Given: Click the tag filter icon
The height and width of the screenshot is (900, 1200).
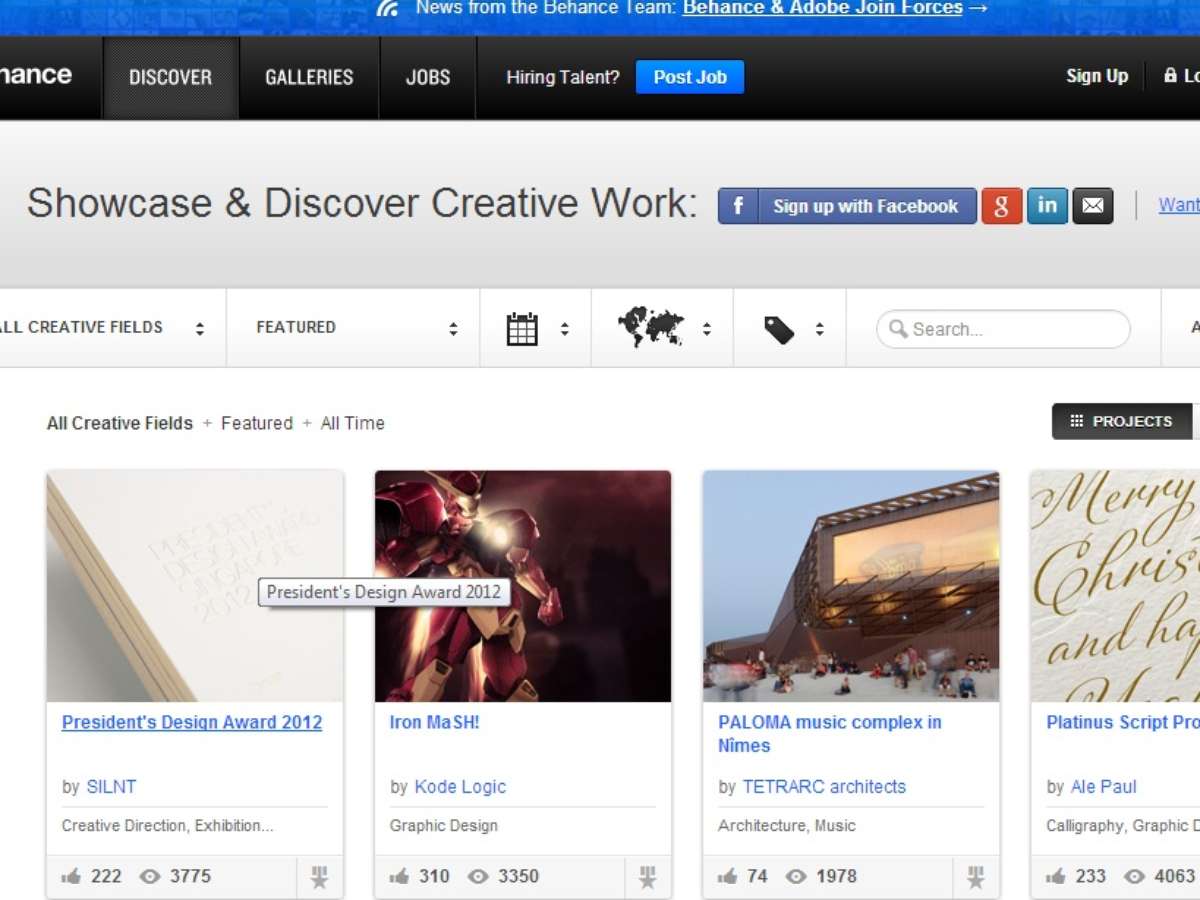Looking at the screenshot, I should (x=779, y=329).
